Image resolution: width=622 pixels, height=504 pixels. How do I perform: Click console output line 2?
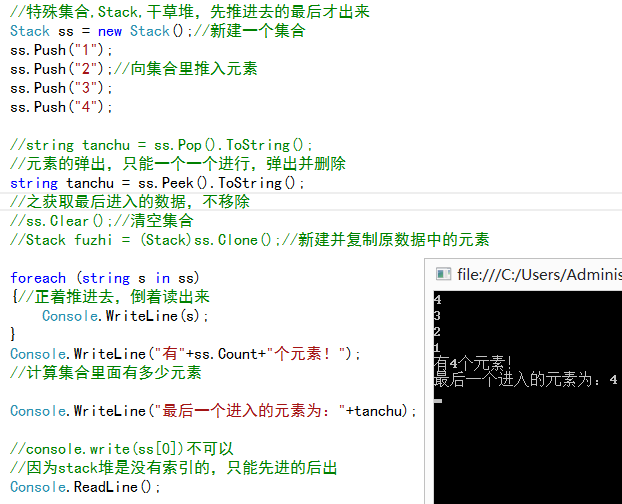(x=437, y=332)
